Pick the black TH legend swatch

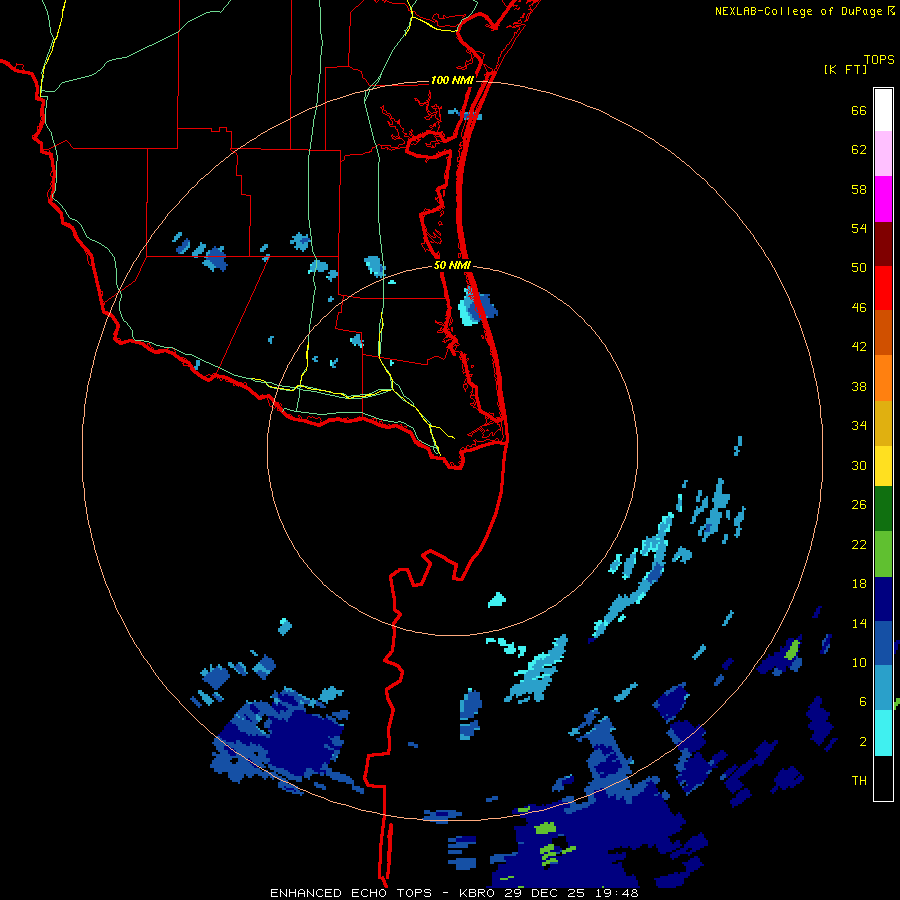click(x=883, y=778)
